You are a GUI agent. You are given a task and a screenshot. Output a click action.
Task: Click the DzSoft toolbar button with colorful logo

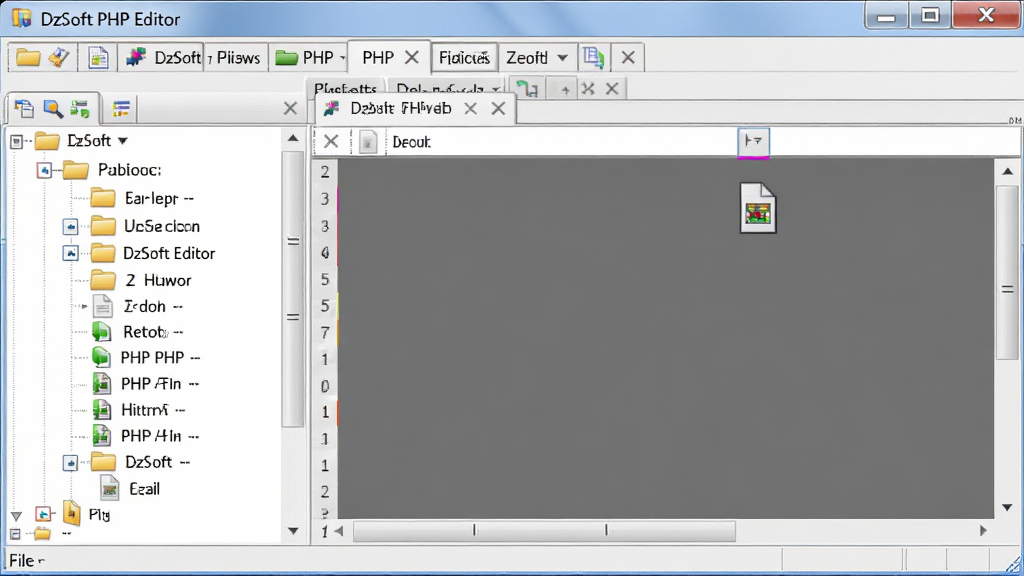click(x=163, y=57)
